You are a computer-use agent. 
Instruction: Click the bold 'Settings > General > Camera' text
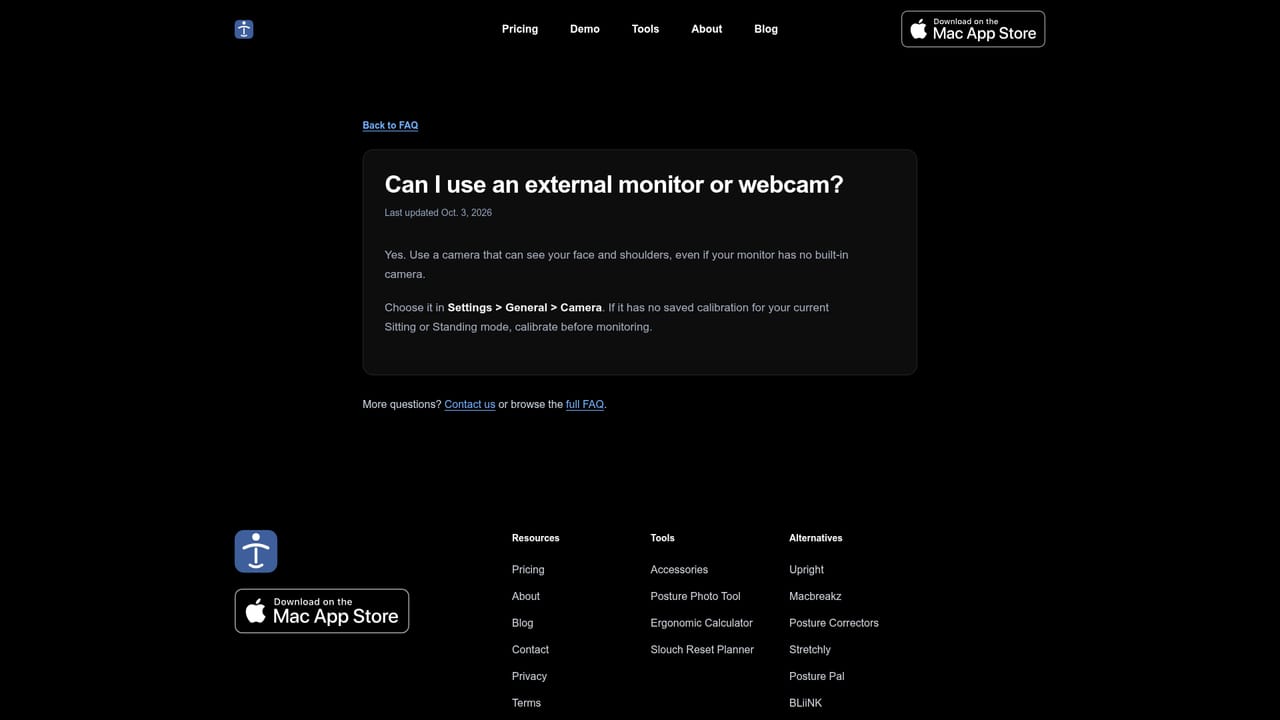point(525,307)
